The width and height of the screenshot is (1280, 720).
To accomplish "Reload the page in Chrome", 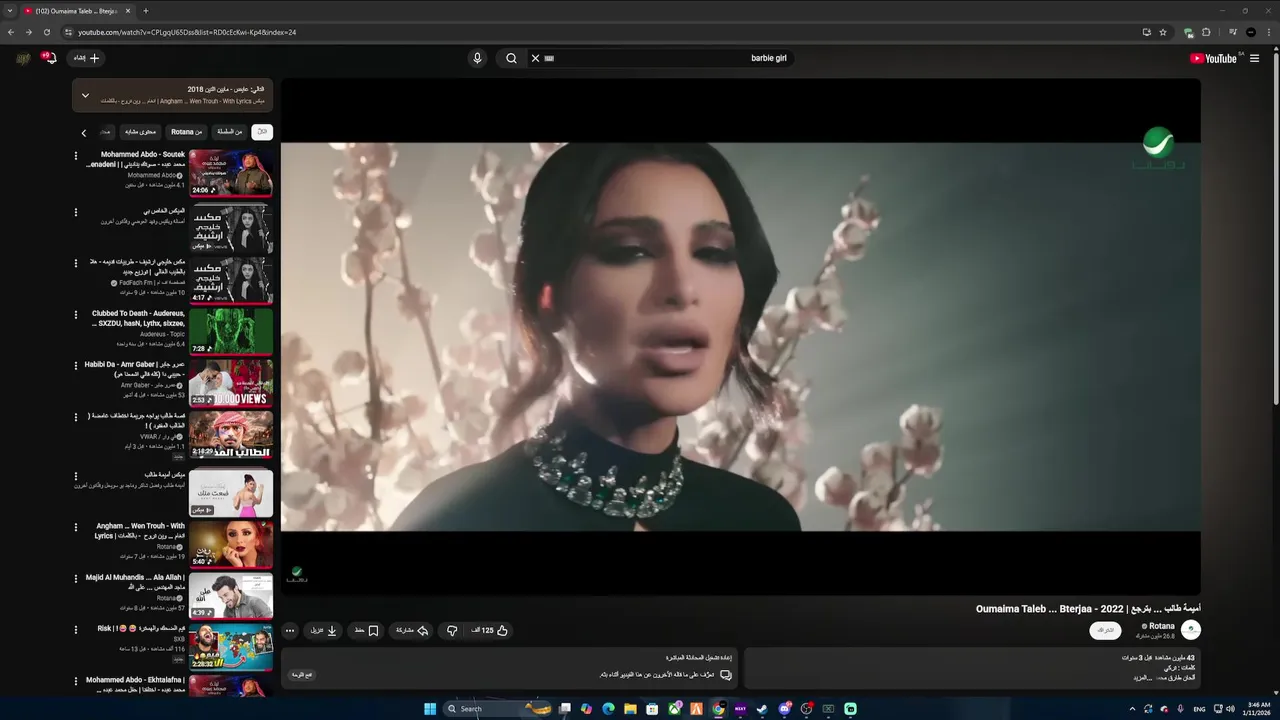I will pyautogui.click(x=46, y=32).
